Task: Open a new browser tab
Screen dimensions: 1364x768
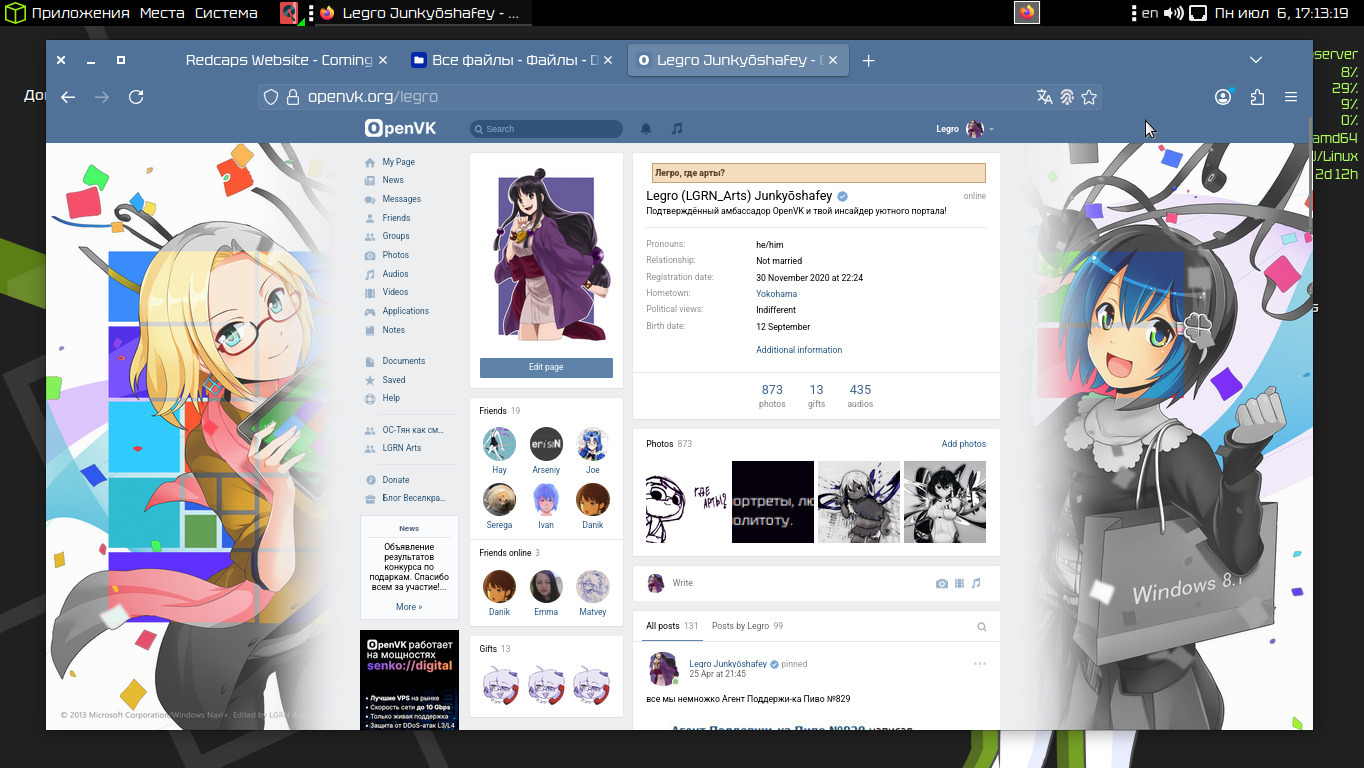Action: 868,60
